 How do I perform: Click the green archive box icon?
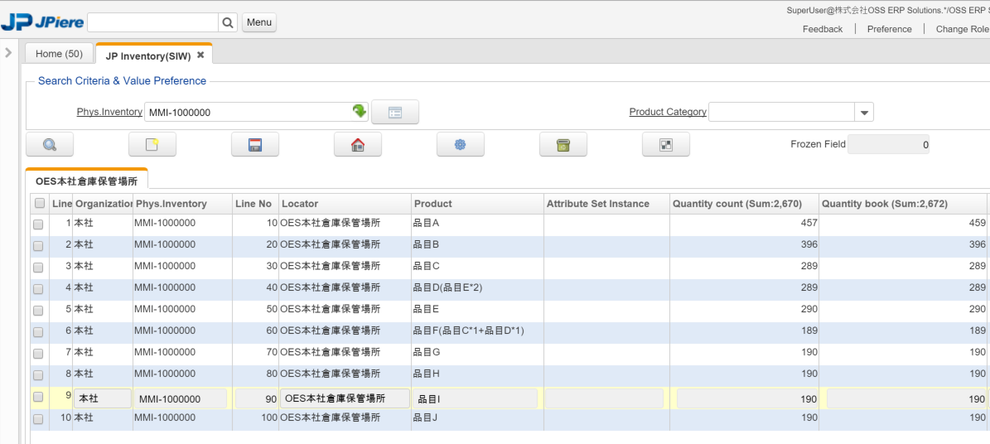pyautogui.click(x=563, y=145)
